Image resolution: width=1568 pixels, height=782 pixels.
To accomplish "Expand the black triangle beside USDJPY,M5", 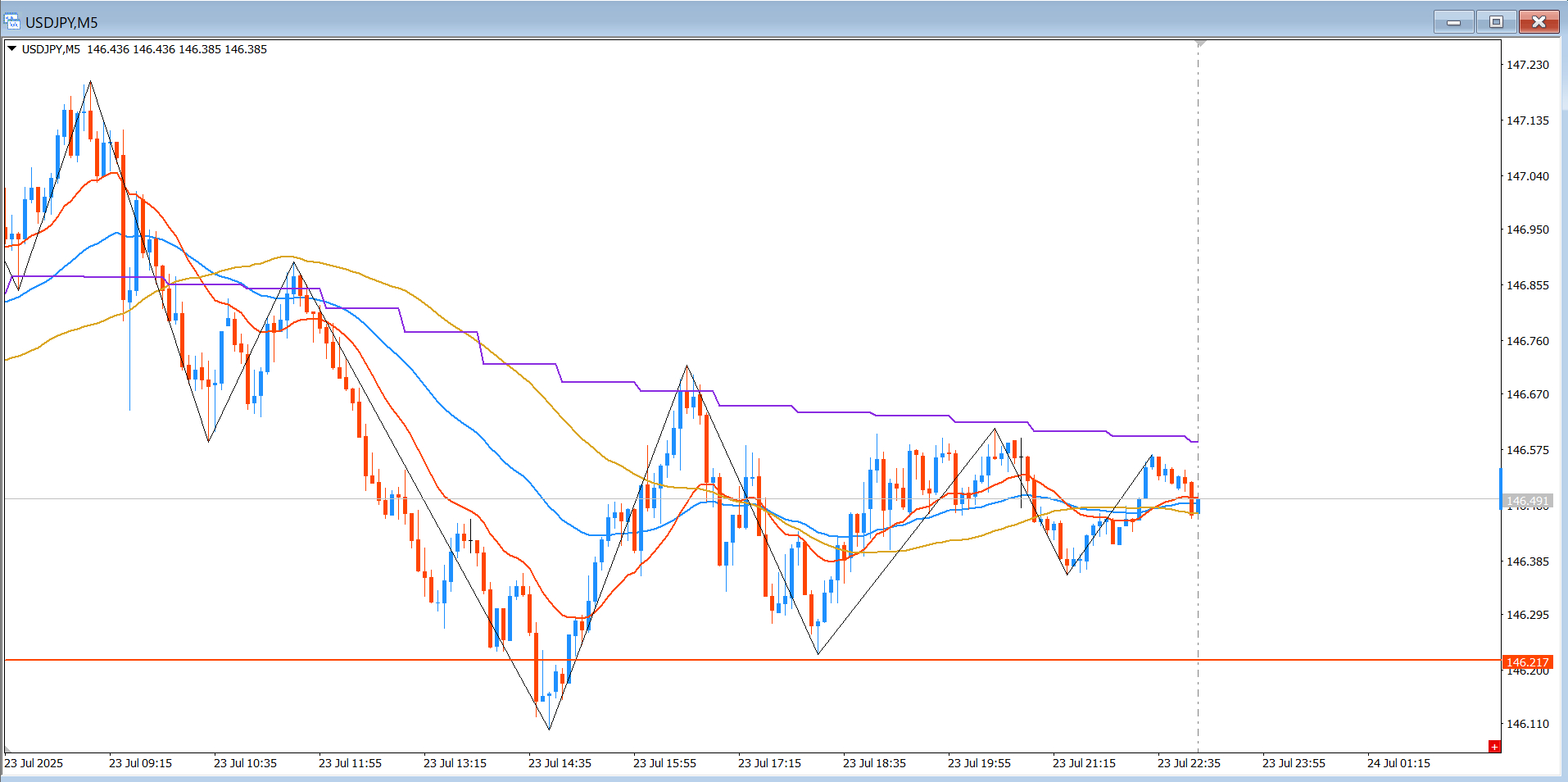I will point(11,49).
